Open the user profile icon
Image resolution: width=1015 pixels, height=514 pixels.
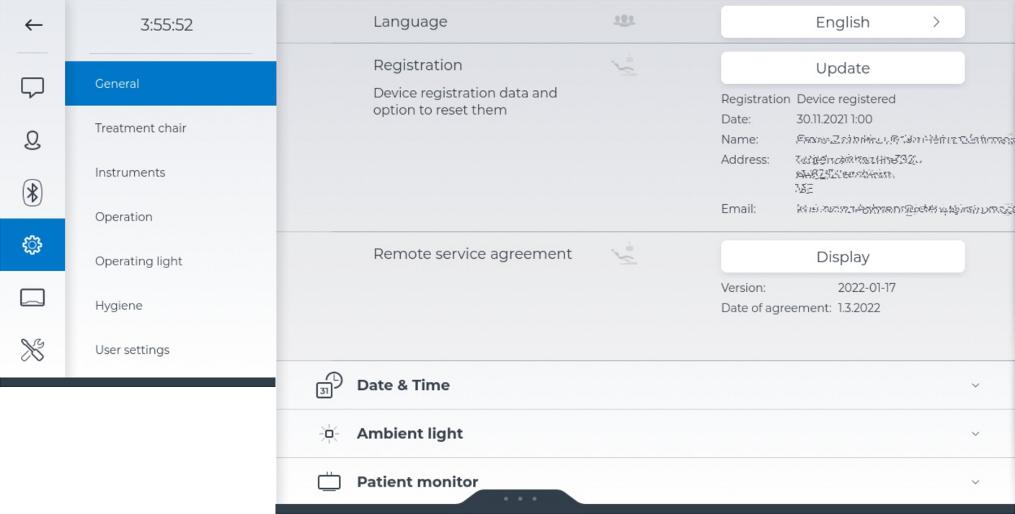[33, 140]
